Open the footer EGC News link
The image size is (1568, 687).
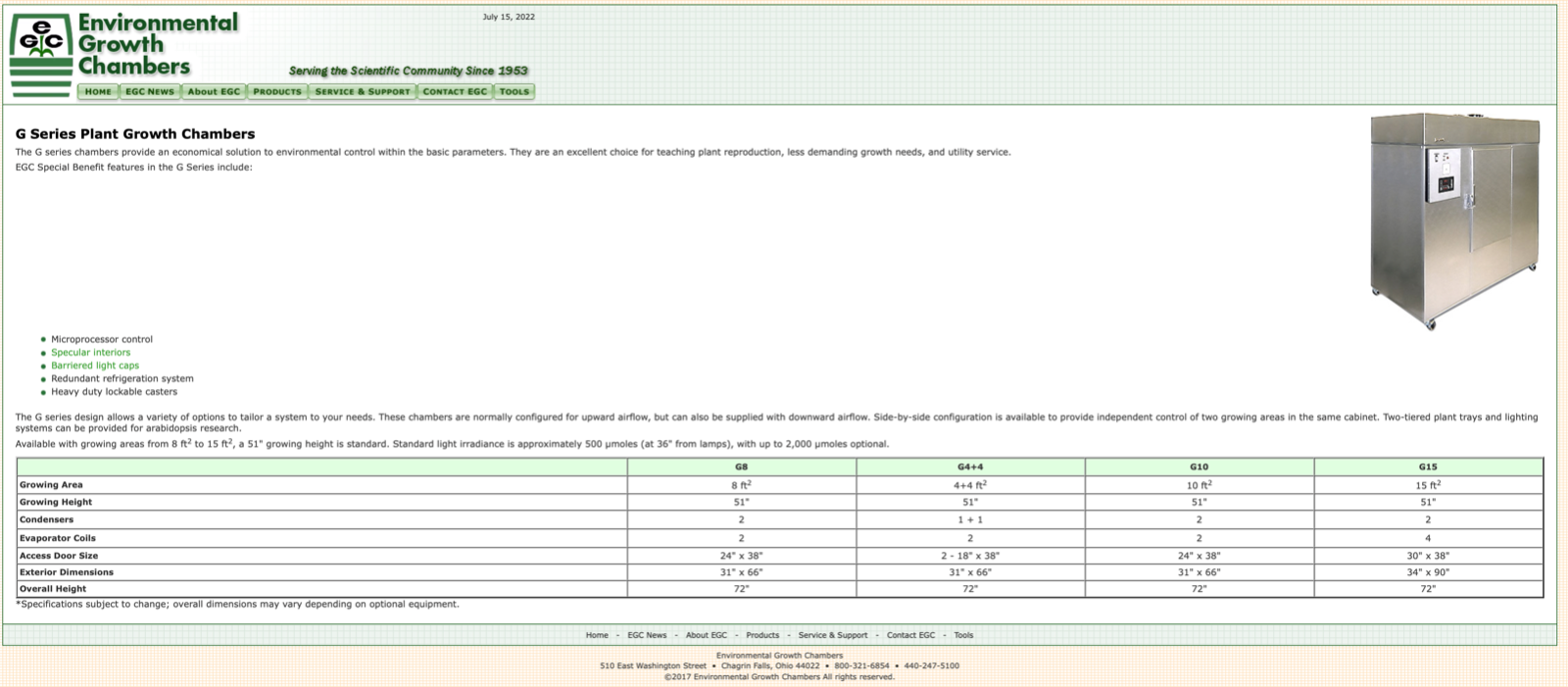coord(647,635)
